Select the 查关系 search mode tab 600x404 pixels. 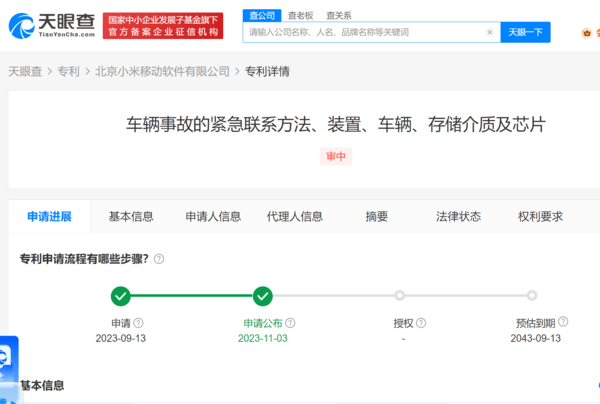click(338, 15)
